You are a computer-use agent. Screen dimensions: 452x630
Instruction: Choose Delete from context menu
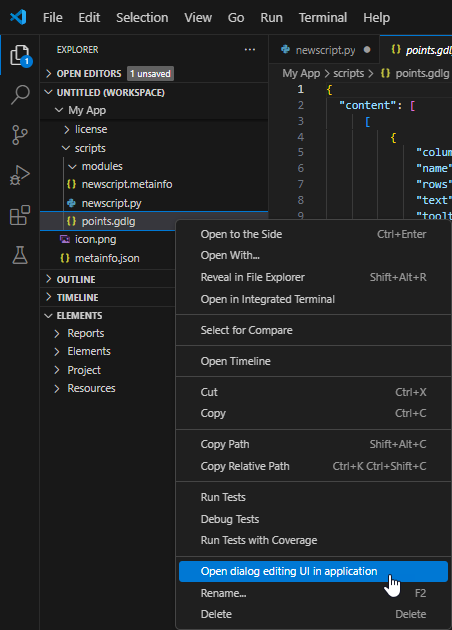coord(313,614)
